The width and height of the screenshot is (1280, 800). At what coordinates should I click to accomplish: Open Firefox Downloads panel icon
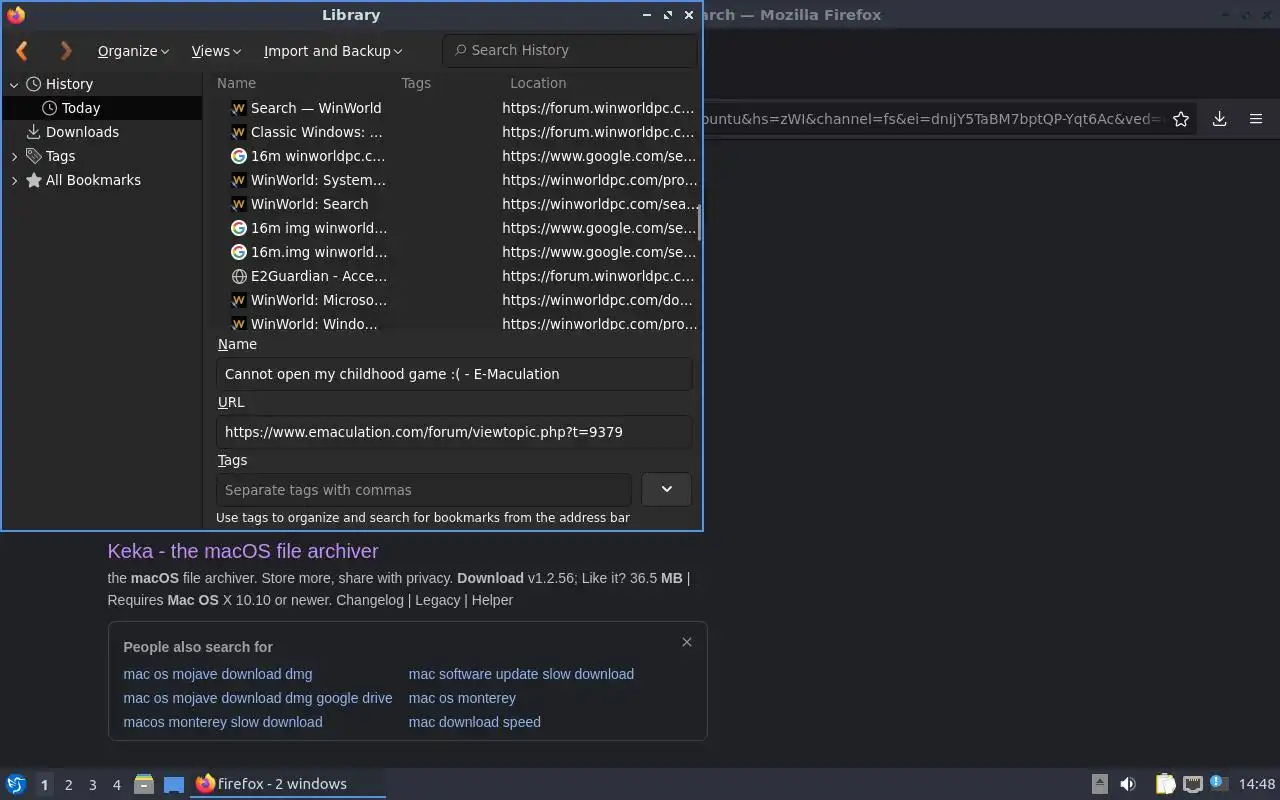tap(1220, 119)
